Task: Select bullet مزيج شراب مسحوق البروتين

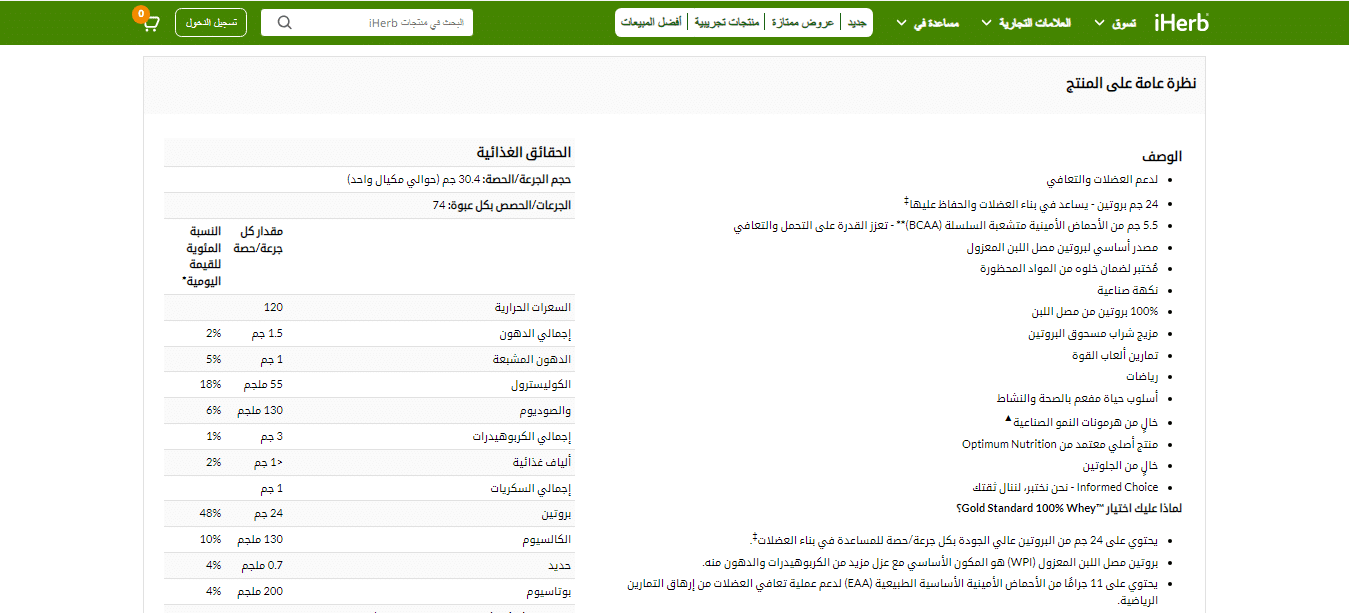Action: tap(1094, 334)
